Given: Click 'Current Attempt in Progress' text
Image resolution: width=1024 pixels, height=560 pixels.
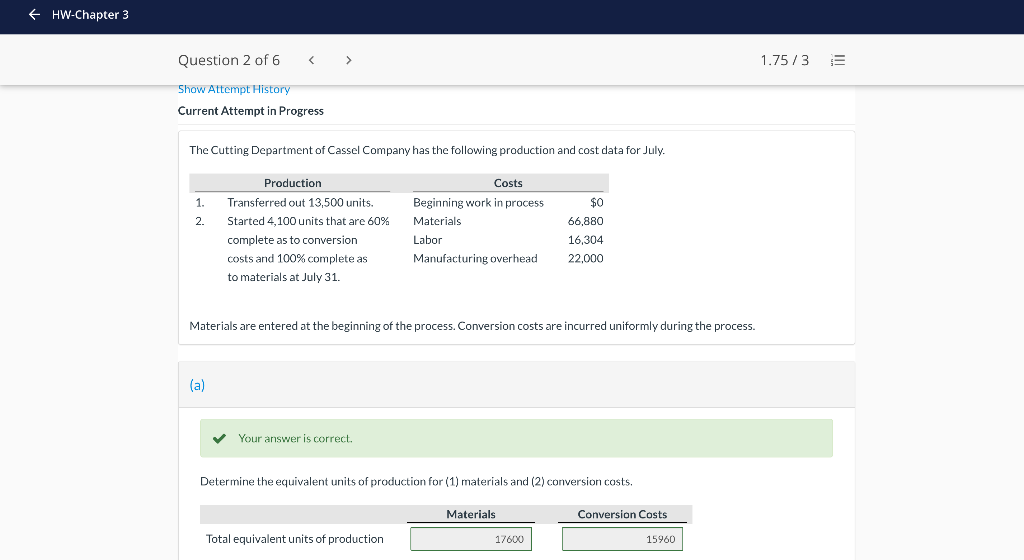Looking at the screenshot, I should 251,111.
